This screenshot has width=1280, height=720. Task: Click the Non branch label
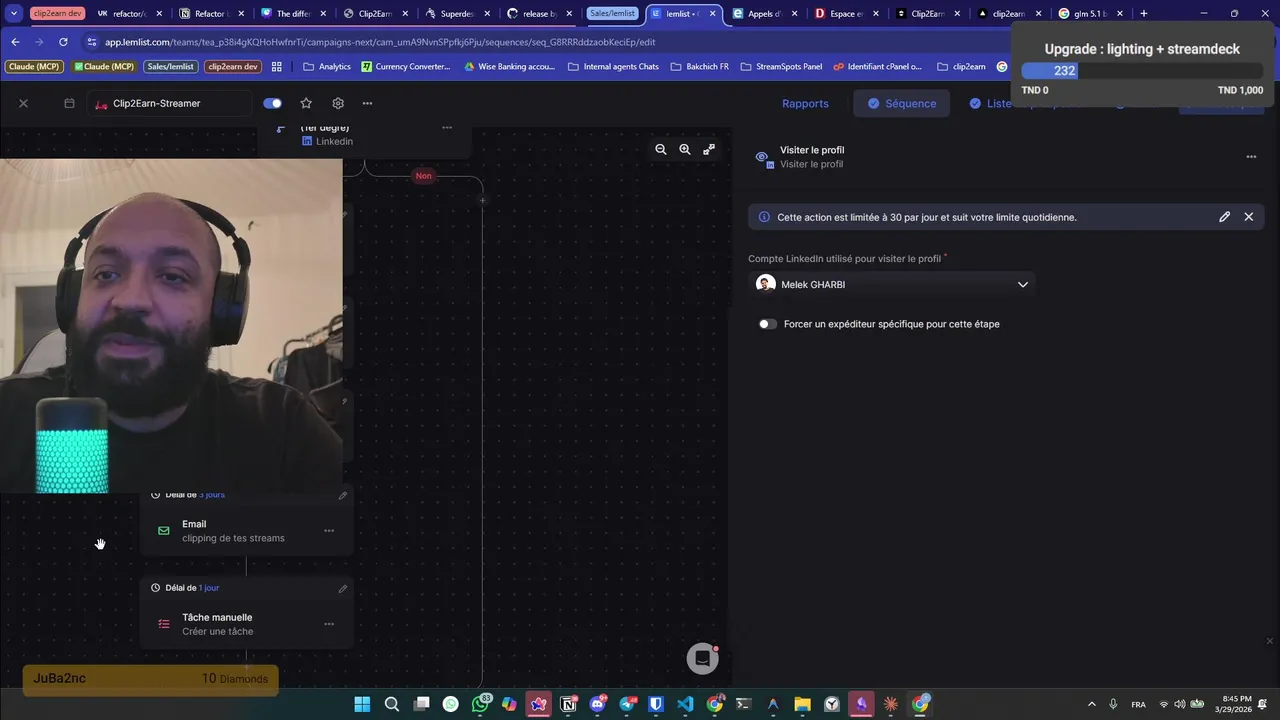(423, 176)
